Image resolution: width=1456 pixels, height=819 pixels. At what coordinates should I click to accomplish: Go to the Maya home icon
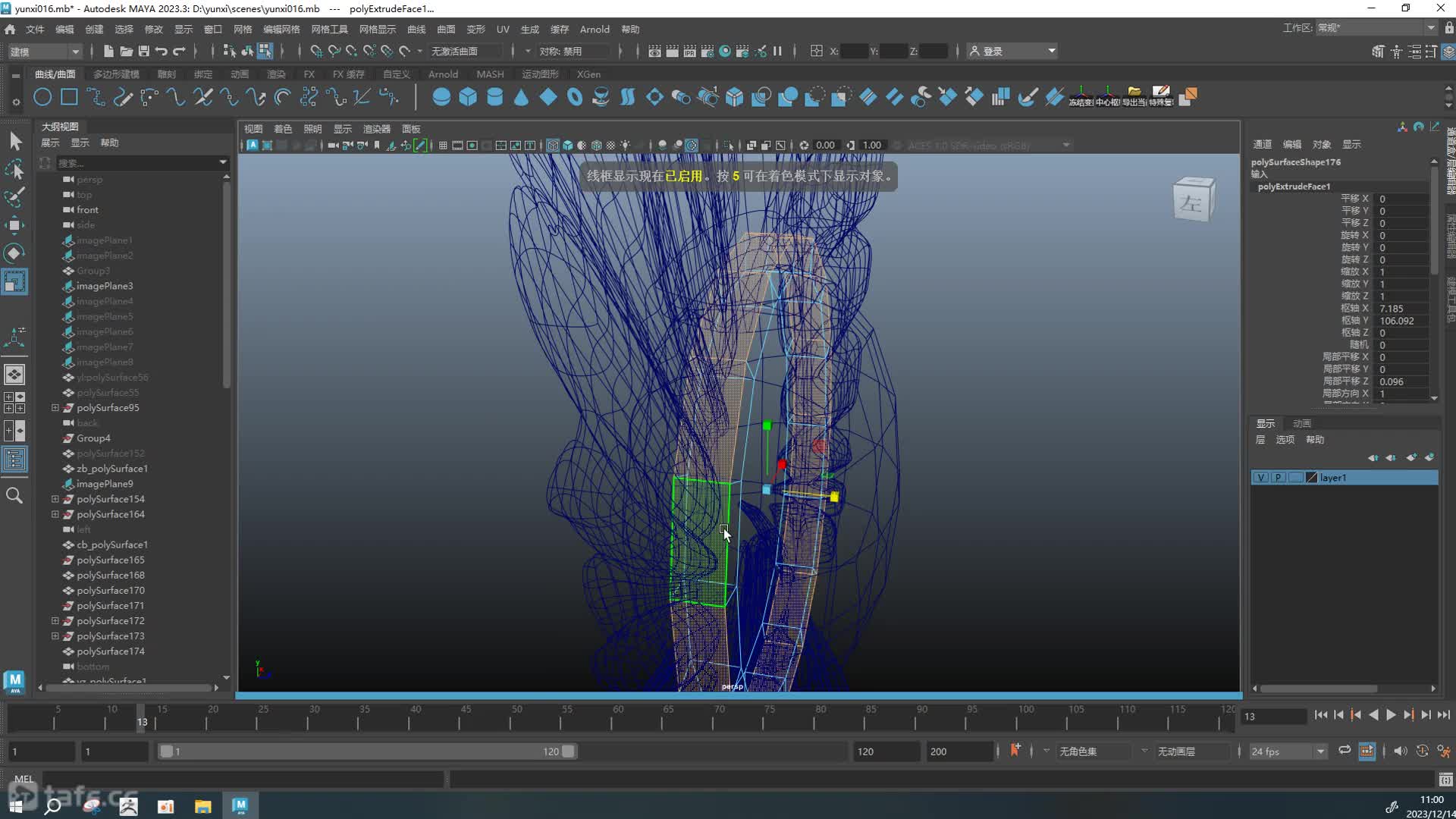(x=10, y=29)
